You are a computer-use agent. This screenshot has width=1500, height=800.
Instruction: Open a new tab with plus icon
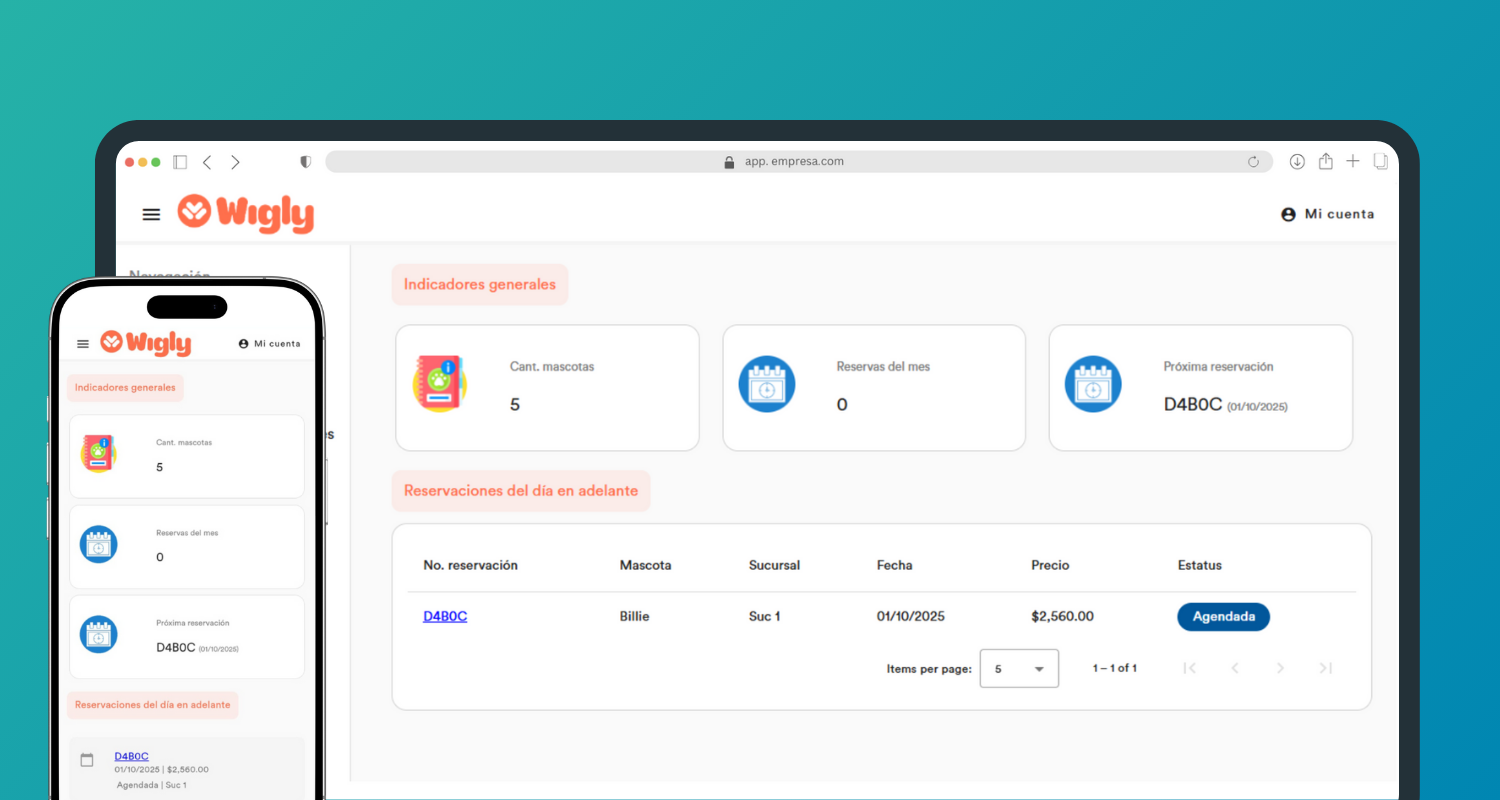click(x=1353, y=161)
